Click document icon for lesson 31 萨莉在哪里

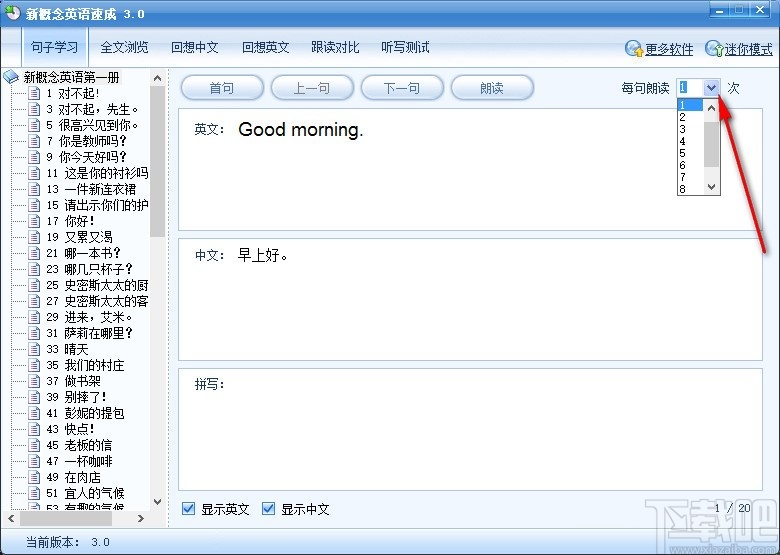34,333
